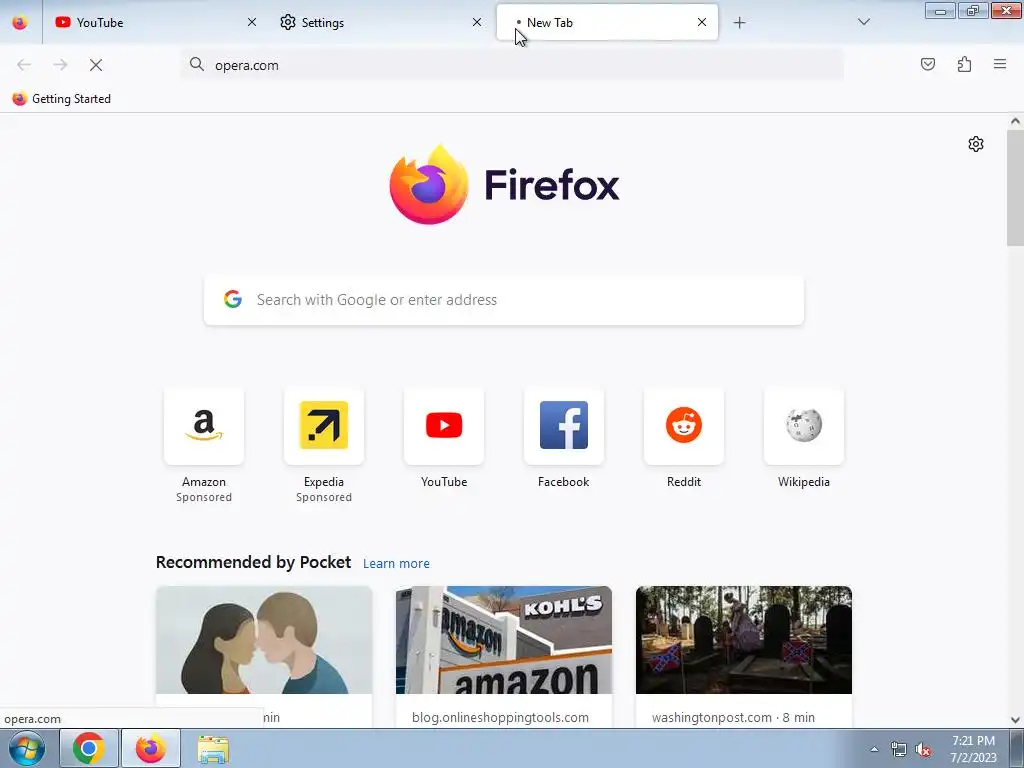Click the address bar showing opera.com
The height and width of the screenshot is (768, 1024).
513,65
